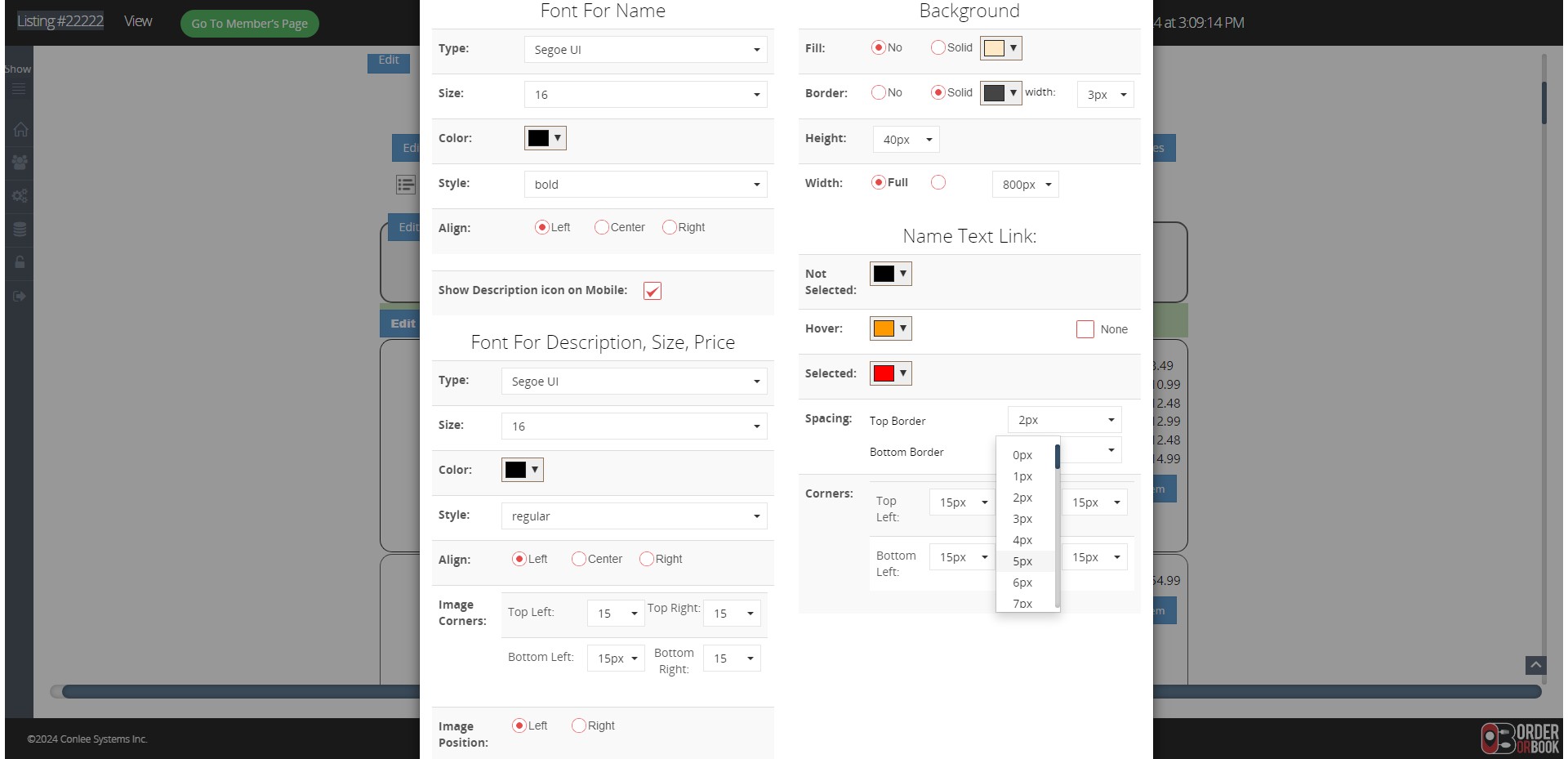This screenshot has width=1568, height=759.
Task: Select the Users group icon in sidebar
Action: pyautogui.click(x=19, y=163)
